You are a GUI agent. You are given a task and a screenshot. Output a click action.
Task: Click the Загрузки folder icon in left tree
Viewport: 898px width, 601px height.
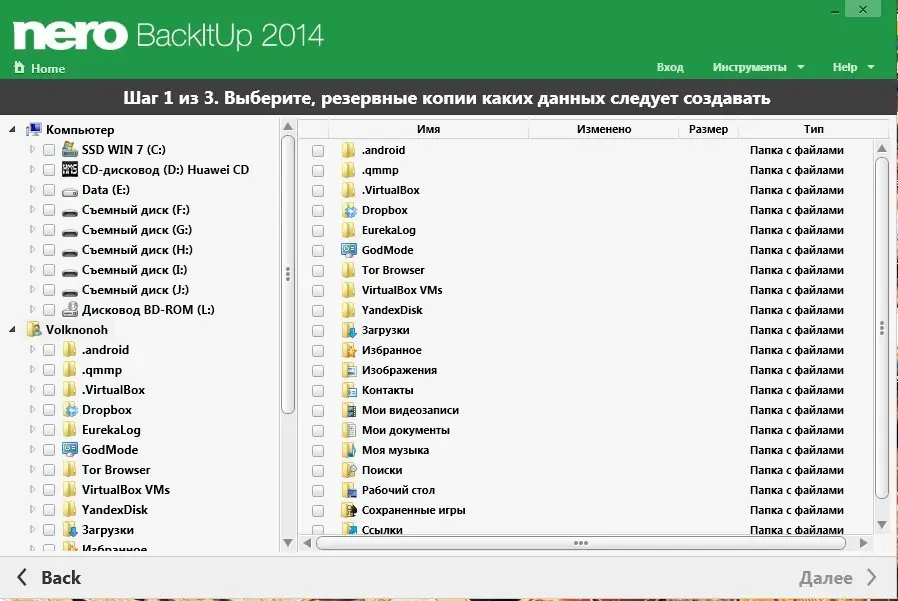click(70, 530)
